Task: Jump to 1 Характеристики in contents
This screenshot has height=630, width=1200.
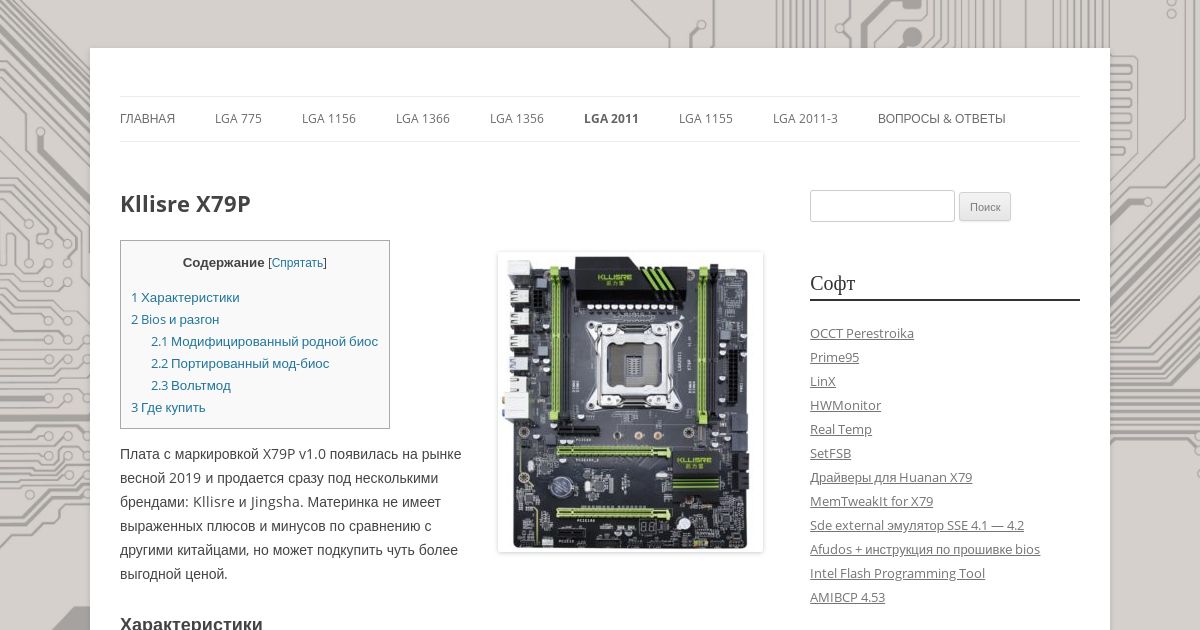Action: (x=185, y=297)
